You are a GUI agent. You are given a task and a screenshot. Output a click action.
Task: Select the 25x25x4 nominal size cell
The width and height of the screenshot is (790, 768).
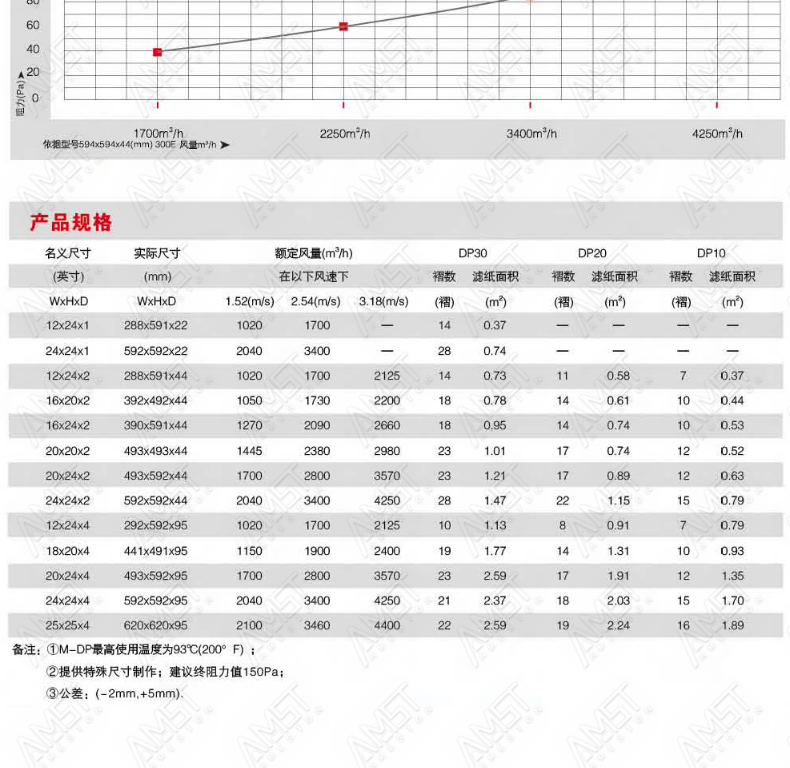point(68,625)
